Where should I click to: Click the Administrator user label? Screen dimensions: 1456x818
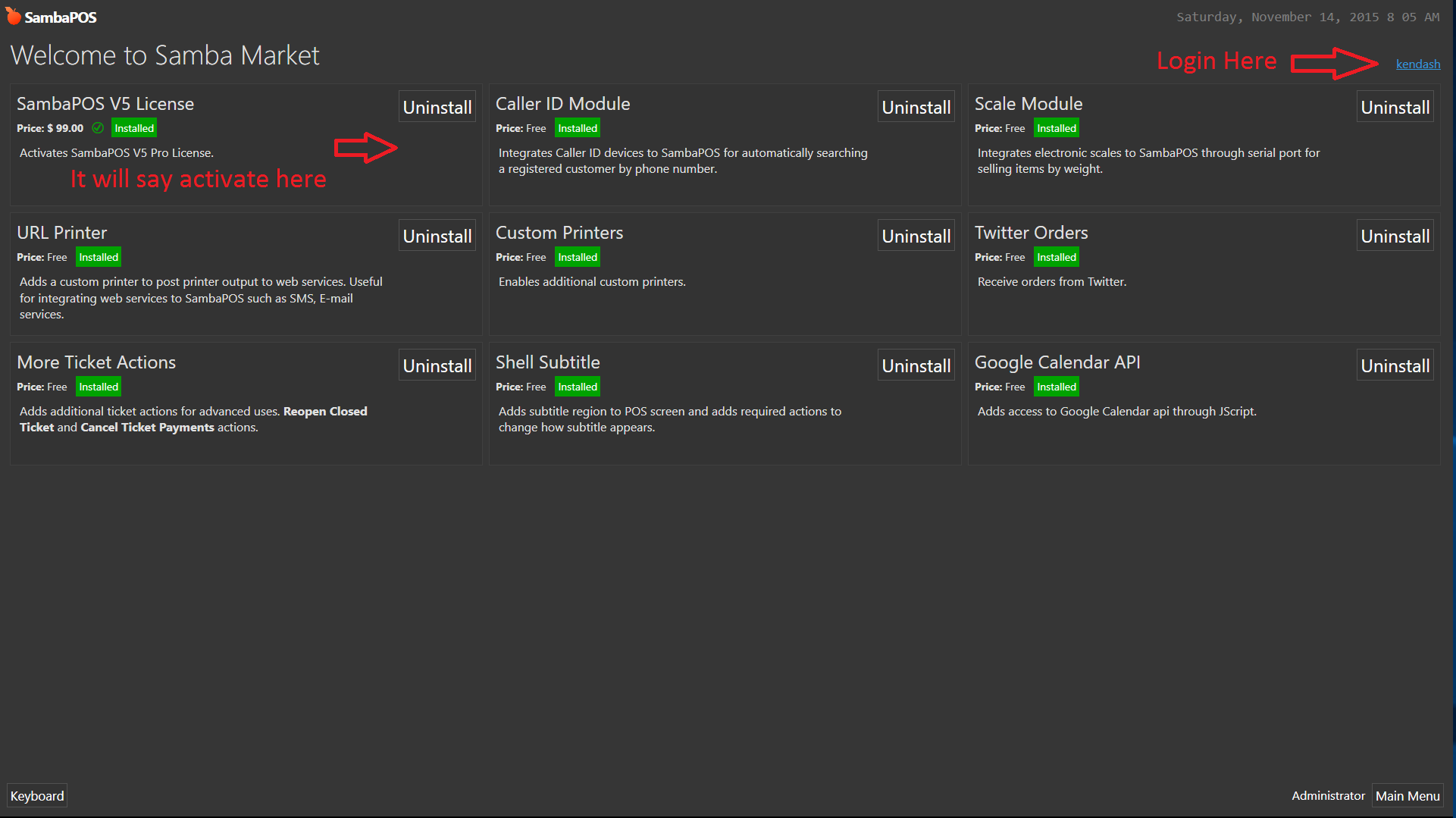click(1327, 795)
